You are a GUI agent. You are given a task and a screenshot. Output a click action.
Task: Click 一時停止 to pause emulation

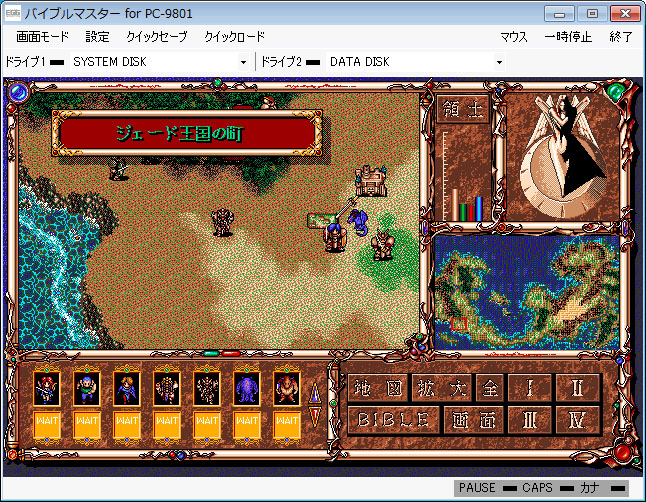pos(568,37)
